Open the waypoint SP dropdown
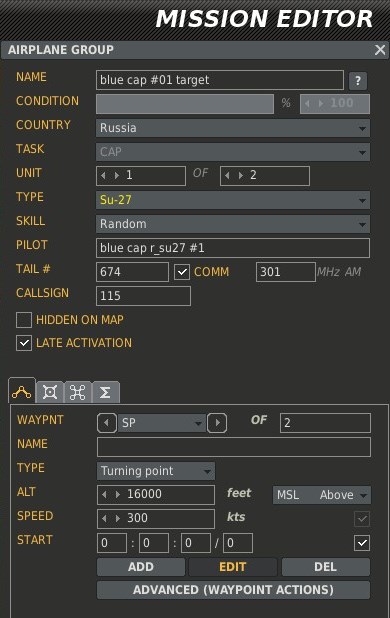Image resolution: width=390 pixels, height=618 pixels. pos(162,423)
